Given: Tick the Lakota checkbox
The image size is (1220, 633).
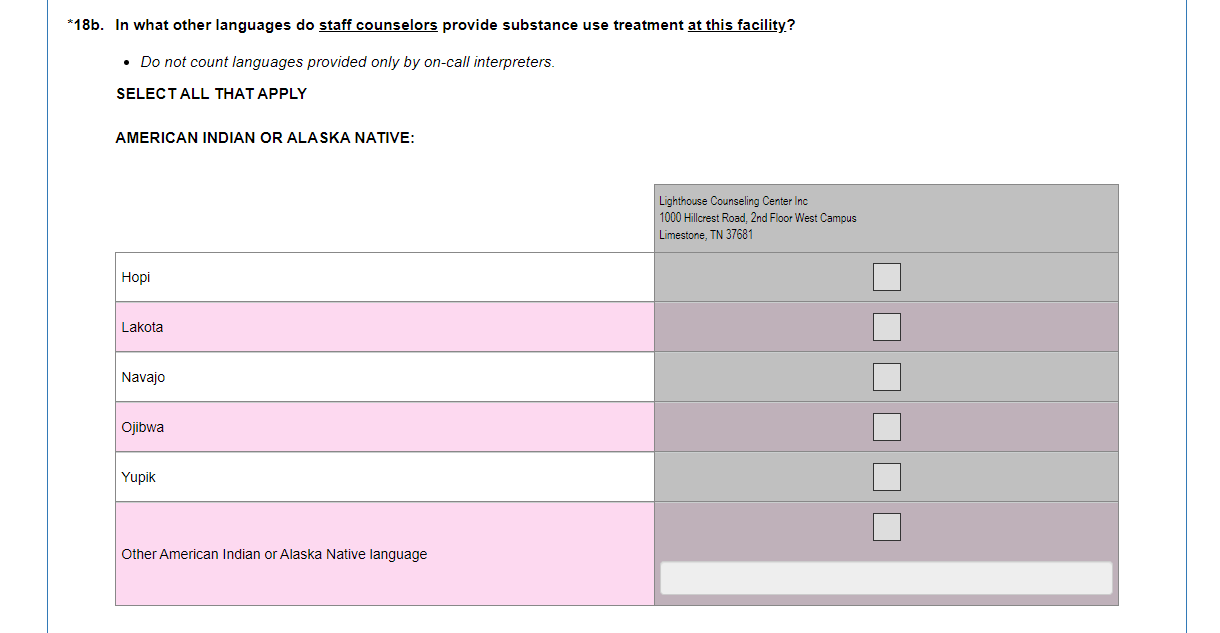Looking at the screenshot, I should 886,327.
